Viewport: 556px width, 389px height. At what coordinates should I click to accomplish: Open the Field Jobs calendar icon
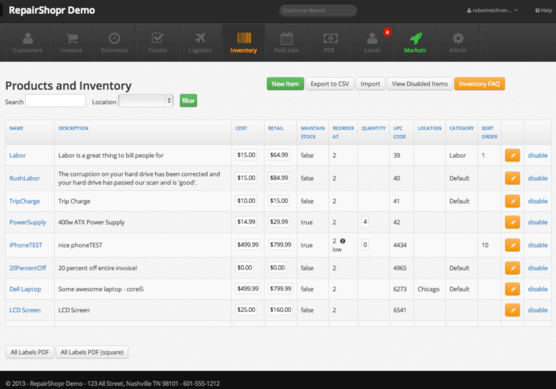[x=287, y=38]
